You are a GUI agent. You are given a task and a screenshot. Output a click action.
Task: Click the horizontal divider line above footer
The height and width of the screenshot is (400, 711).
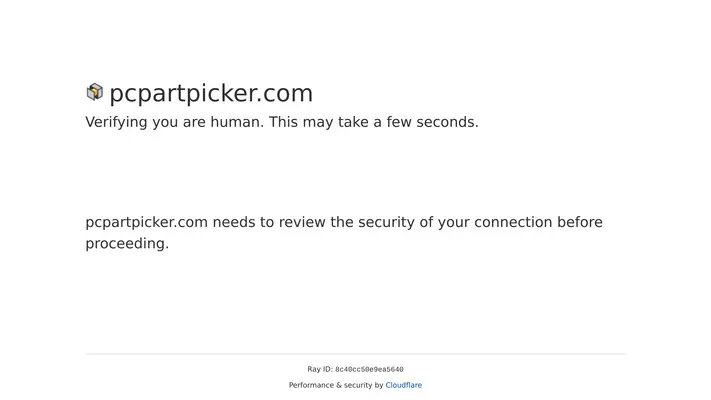(356, 354)
